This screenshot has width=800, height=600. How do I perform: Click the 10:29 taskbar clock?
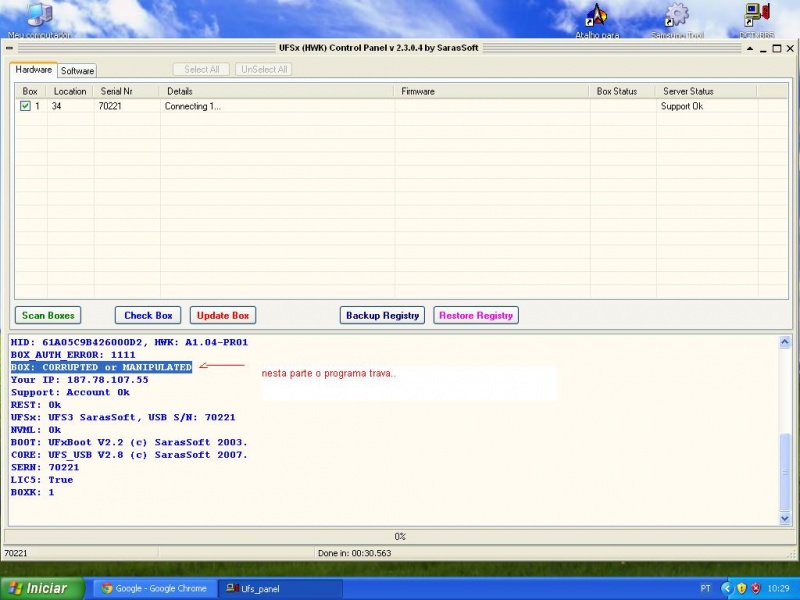778,588
